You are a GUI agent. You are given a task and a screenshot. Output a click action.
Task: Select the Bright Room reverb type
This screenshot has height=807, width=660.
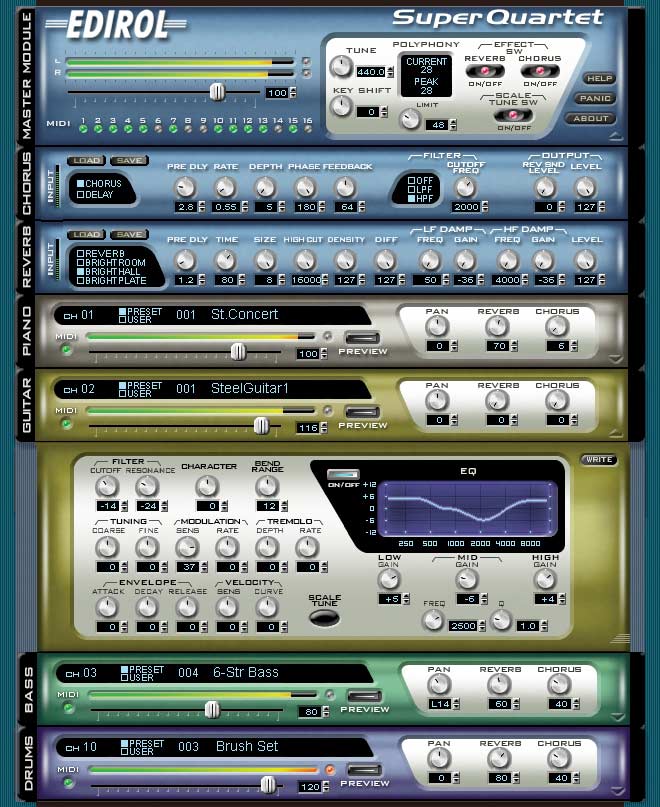[x=80, y=262]
